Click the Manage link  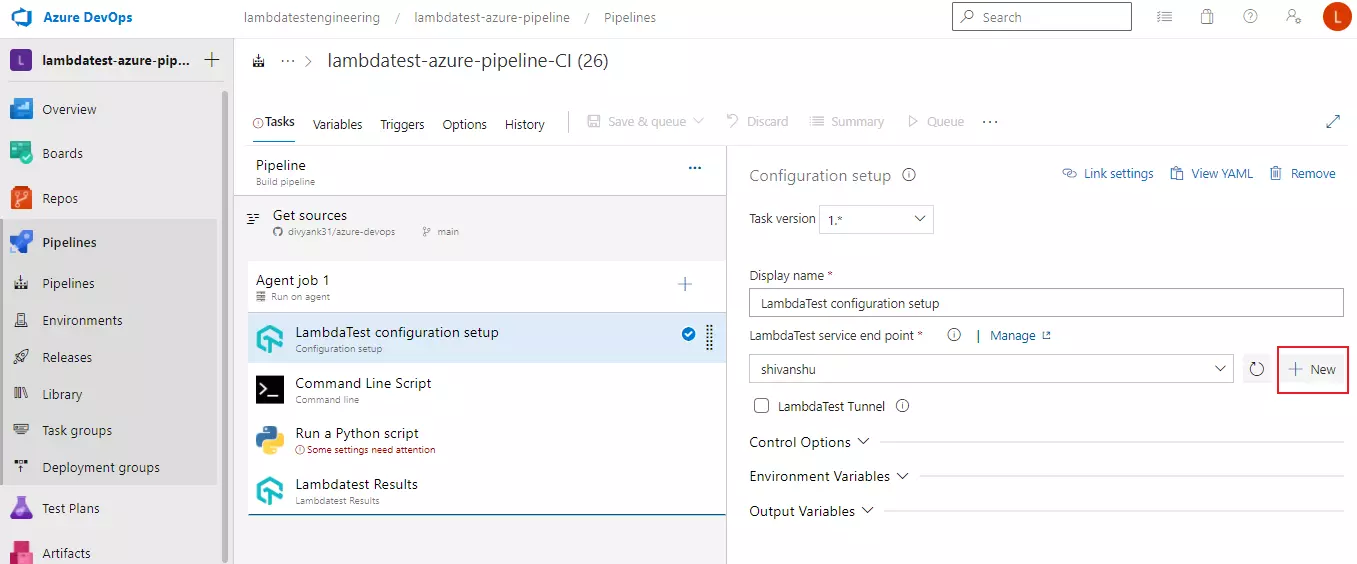1020,336
